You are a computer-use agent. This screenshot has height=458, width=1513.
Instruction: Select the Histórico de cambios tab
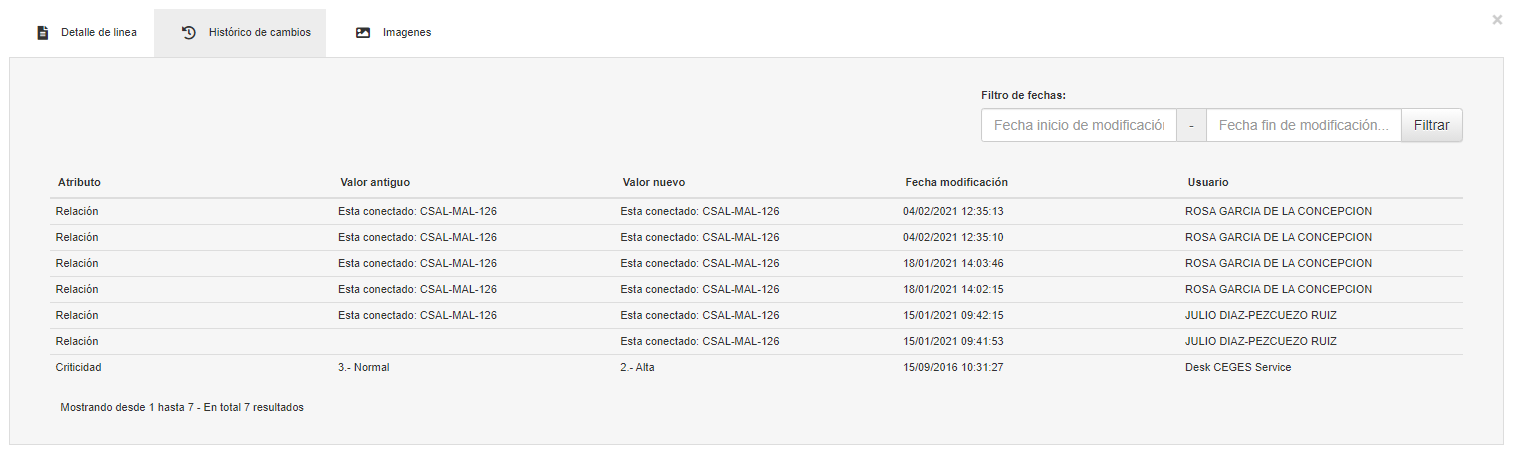tap(240, 33)
